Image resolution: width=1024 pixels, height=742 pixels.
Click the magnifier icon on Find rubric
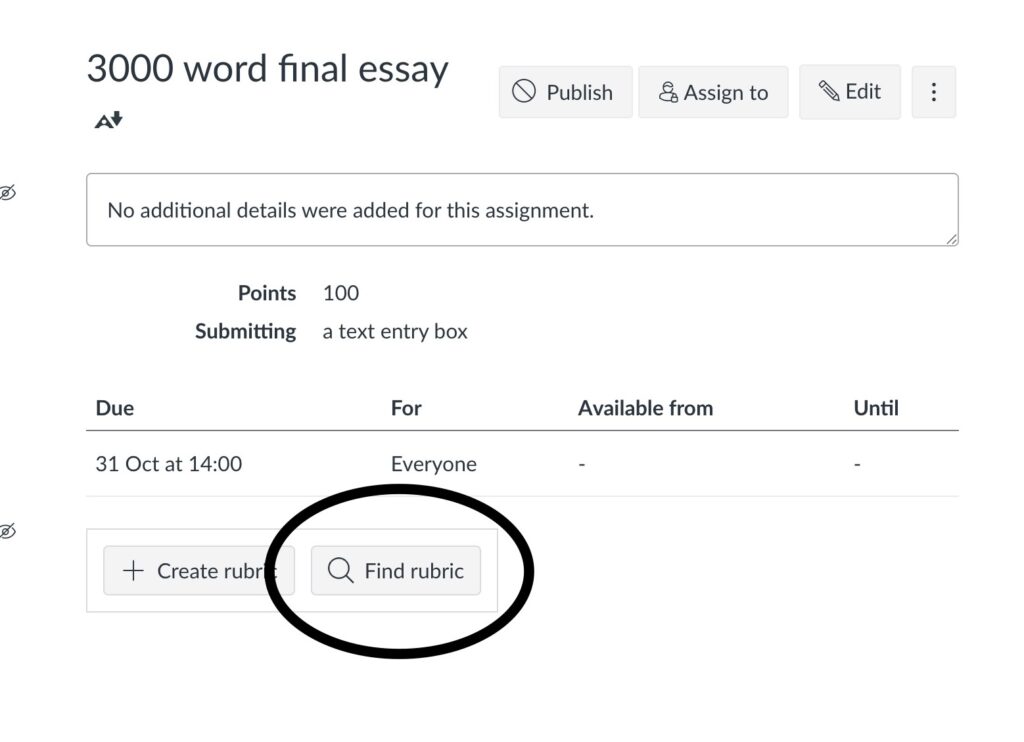340,571
